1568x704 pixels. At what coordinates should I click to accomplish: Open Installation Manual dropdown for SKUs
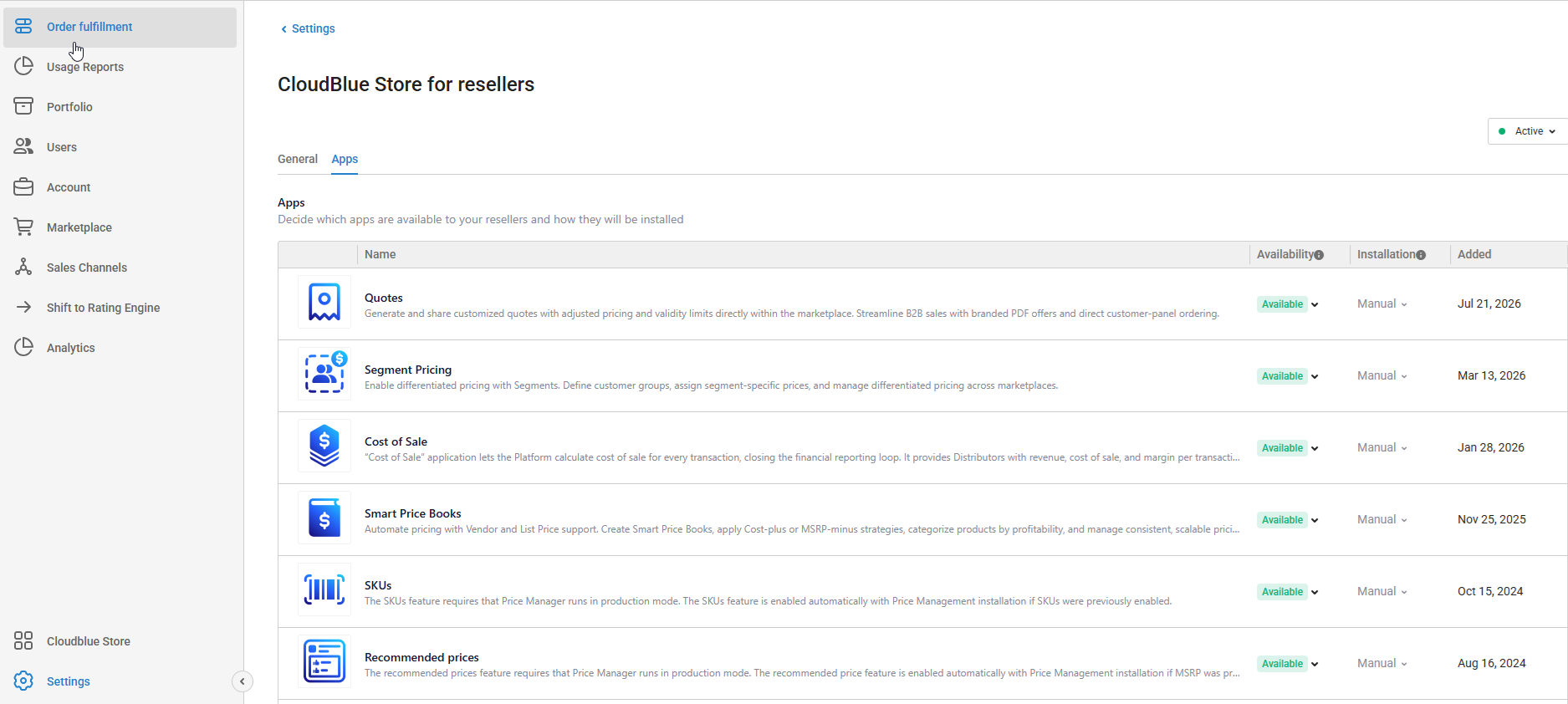coord(1382,592)
